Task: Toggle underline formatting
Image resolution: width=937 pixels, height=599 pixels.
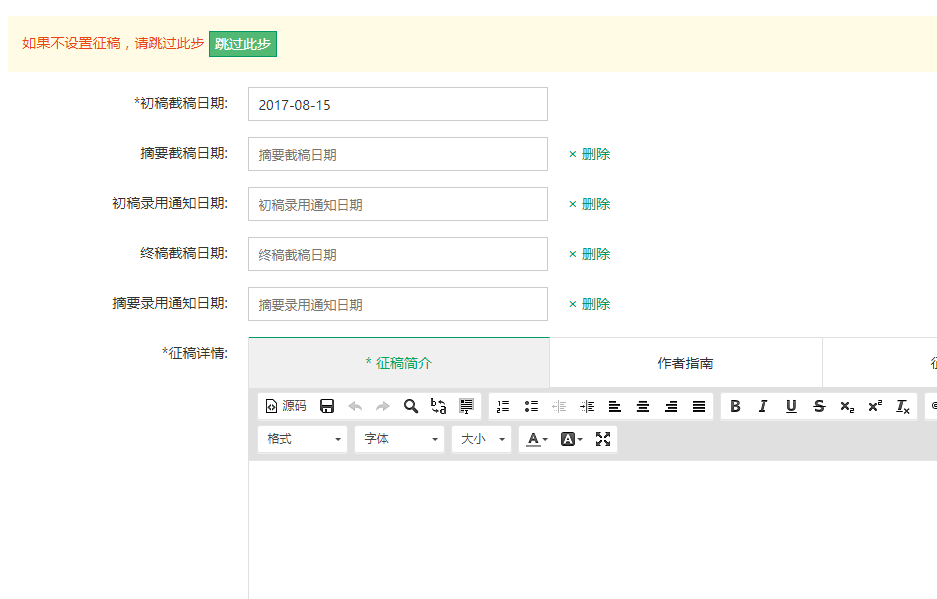Action: click(791, 406)
